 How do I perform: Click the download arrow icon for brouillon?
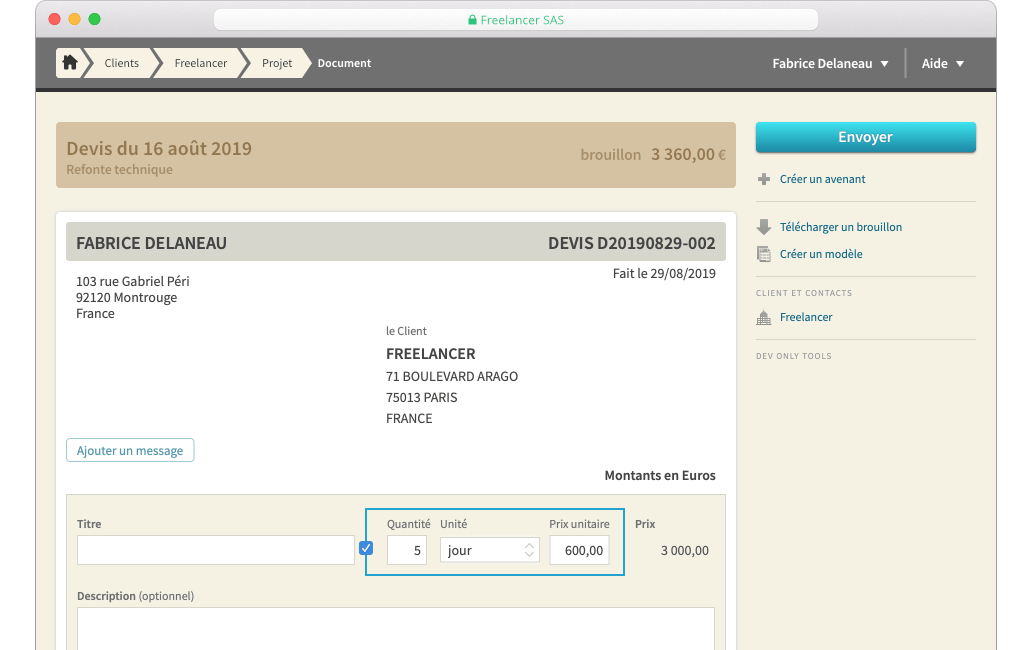point(763,227)
